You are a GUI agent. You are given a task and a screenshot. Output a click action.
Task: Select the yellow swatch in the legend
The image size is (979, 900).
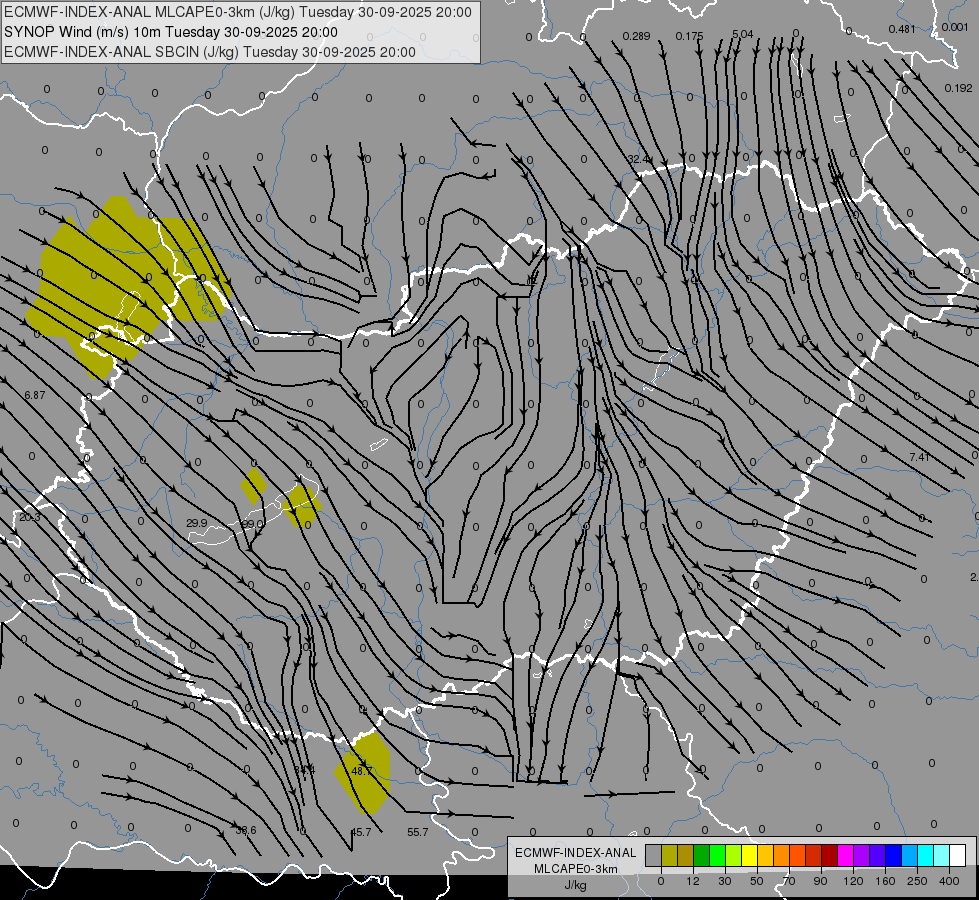(749, 855)
